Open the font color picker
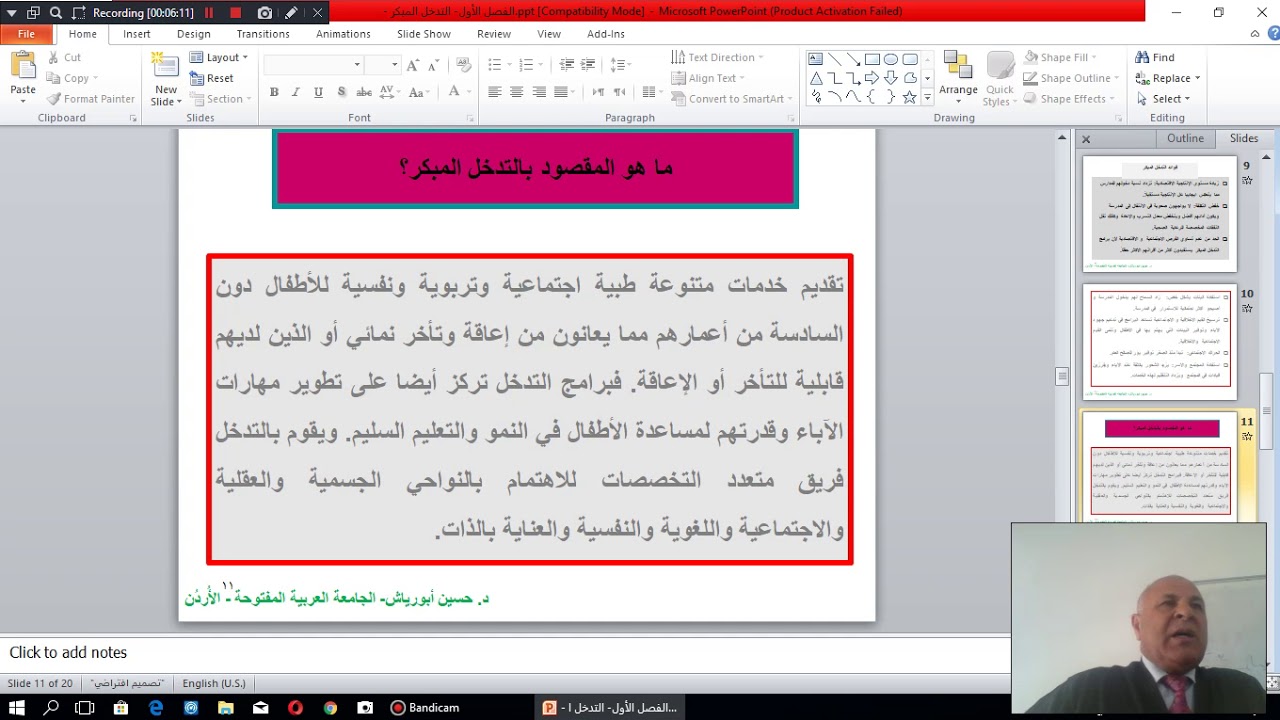1280x720 pixels. pos(458,92)
